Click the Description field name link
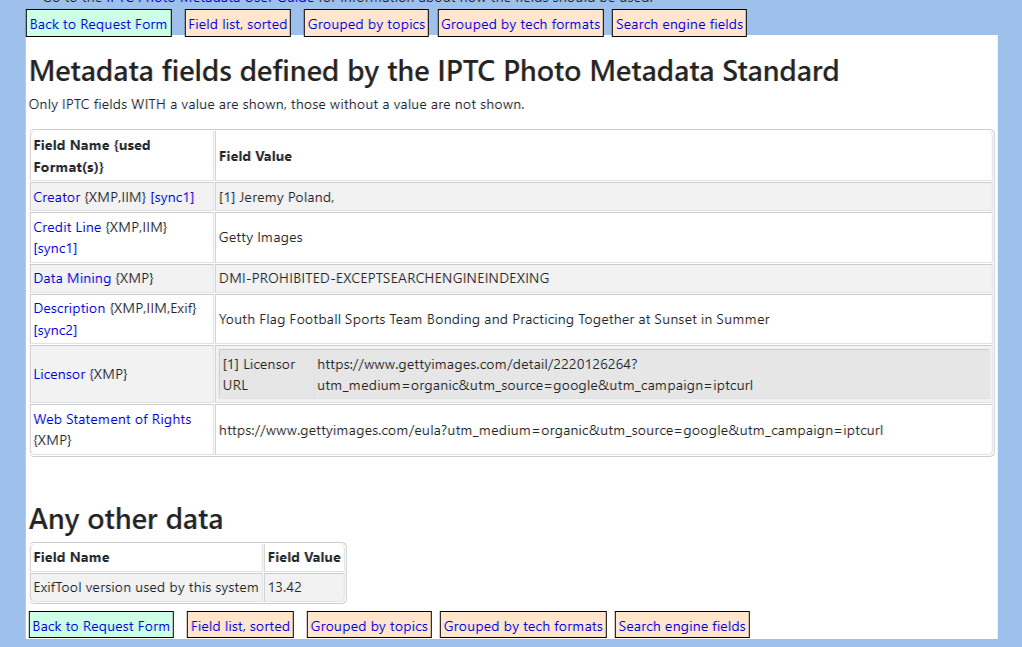 (69, 308)
